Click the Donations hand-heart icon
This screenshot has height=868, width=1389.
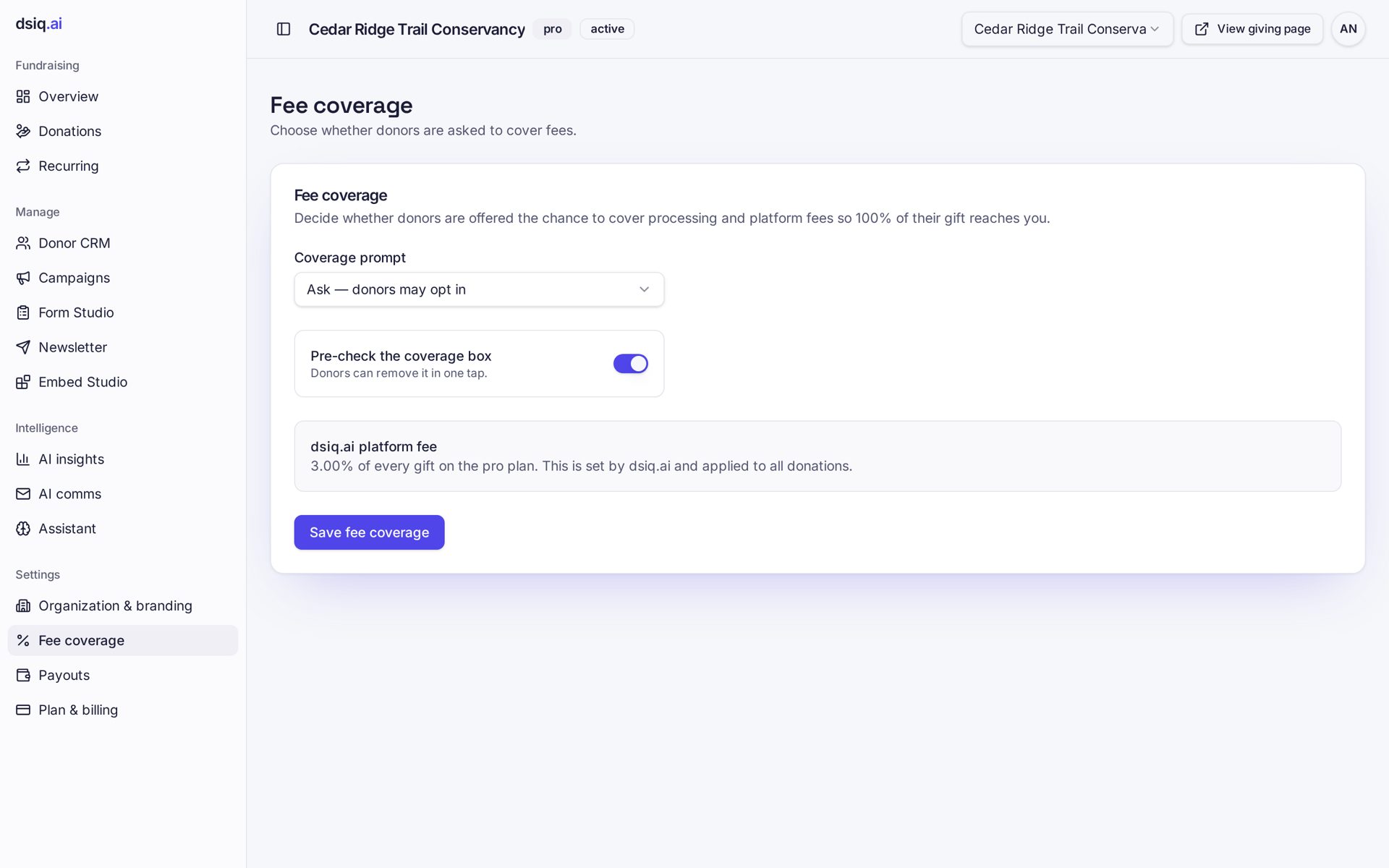23,131
